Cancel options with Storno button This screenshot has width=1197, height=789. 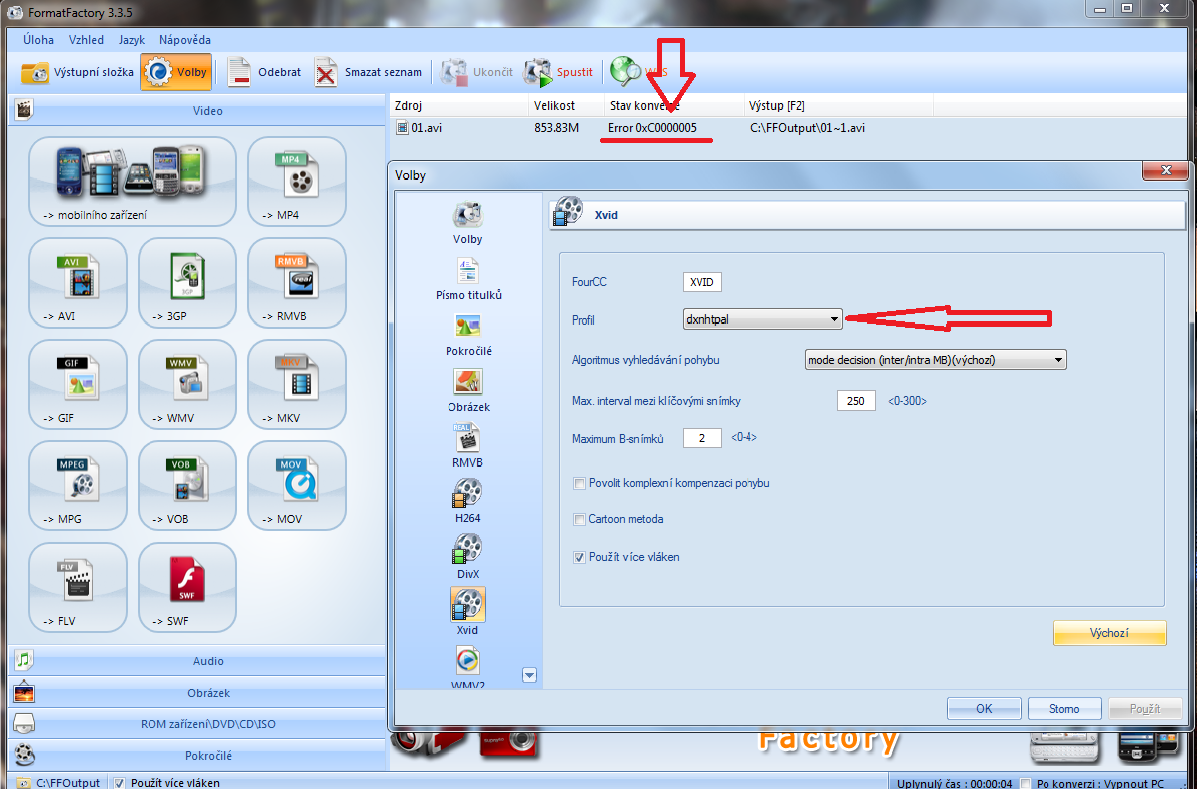click(1064, 709)
